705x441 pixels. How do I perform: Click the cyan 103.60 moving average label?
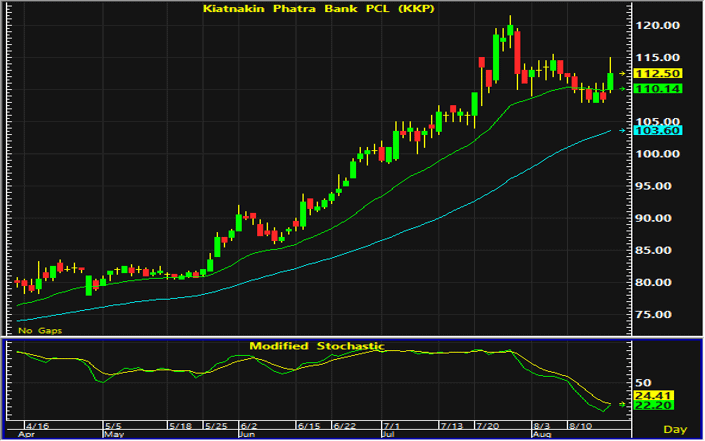(658, 130)
